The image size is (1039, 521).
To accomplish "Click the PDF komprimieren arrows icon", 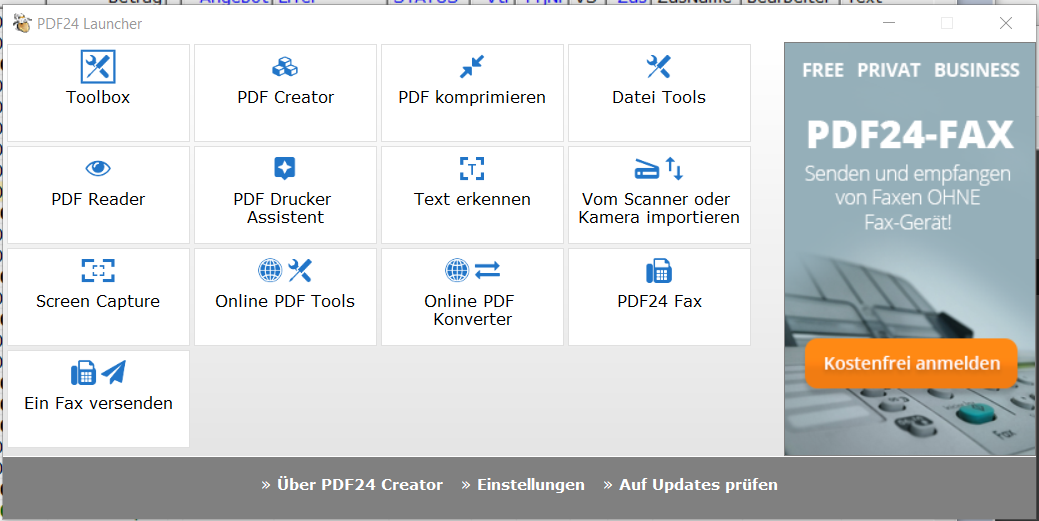I will [472, 67].
